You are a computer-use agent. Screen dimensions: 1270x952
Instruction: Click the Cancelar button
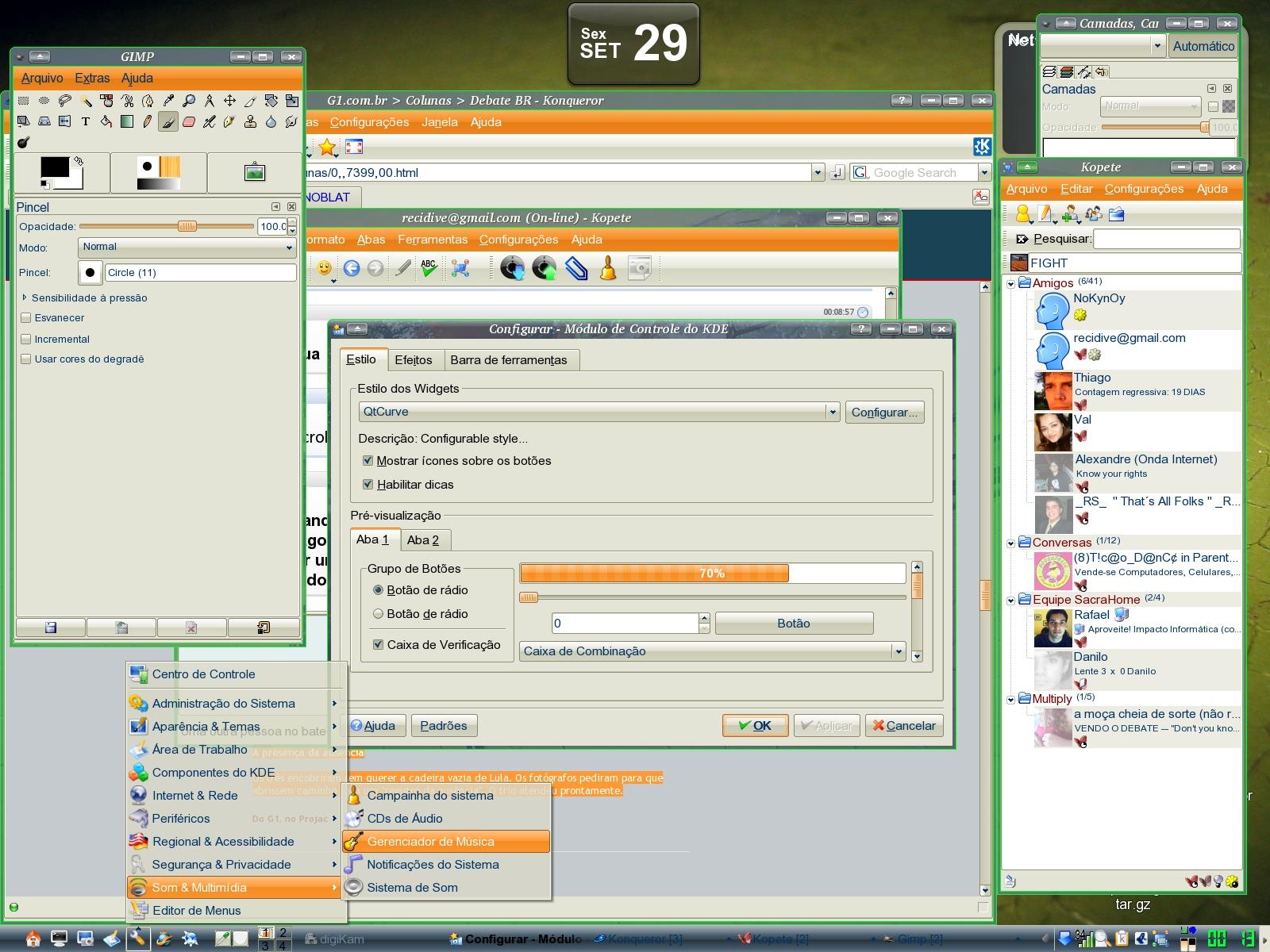pos(904,725)
